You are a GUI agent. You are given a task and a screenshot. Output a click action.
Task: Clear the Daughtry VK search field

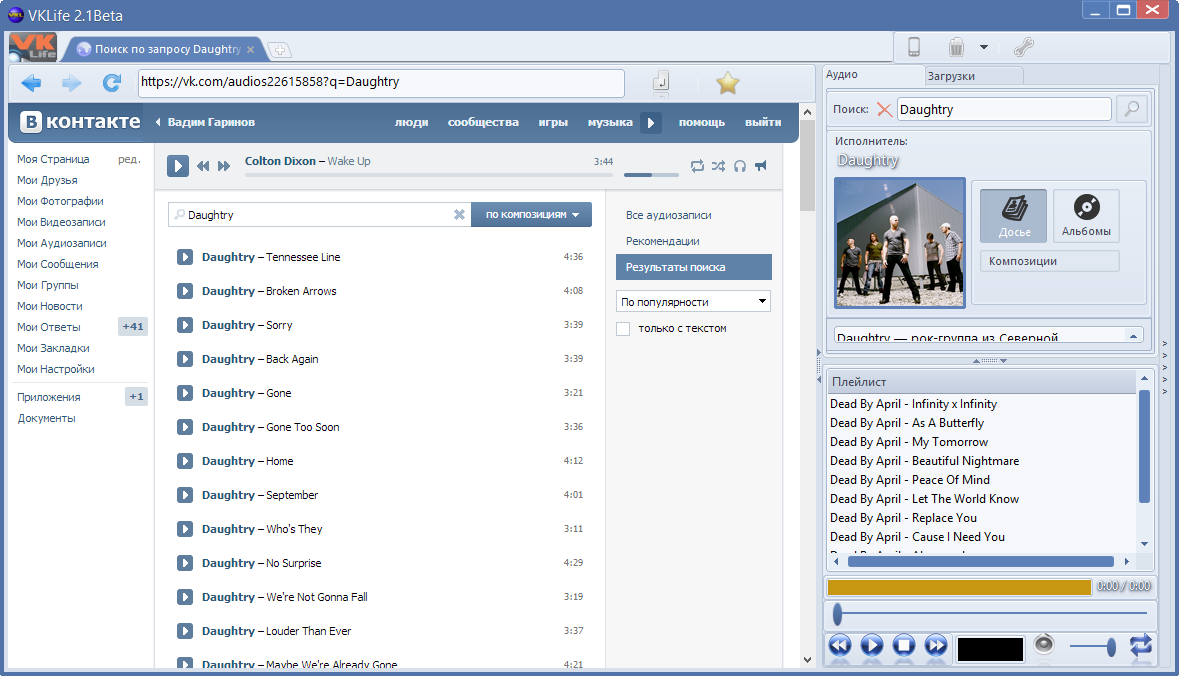[459, 214]
